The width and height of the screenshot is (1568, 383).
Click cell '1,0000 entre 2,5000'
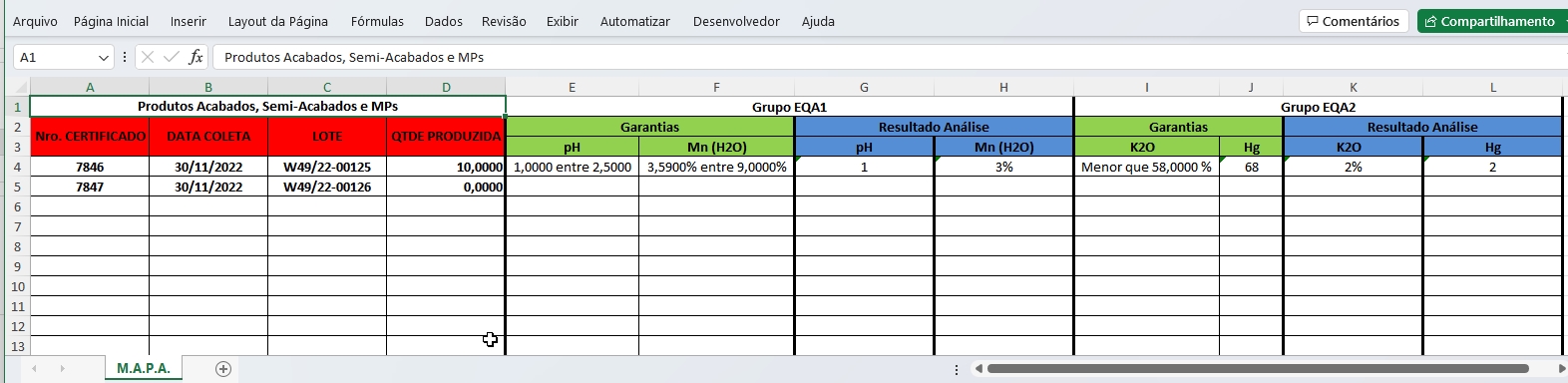[x=573, y=167]
